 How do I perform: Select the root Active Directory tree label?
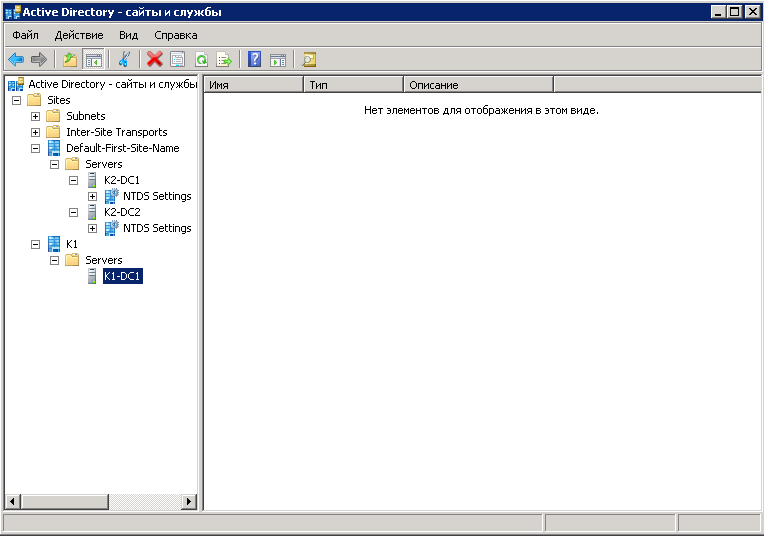coord(113,84)
